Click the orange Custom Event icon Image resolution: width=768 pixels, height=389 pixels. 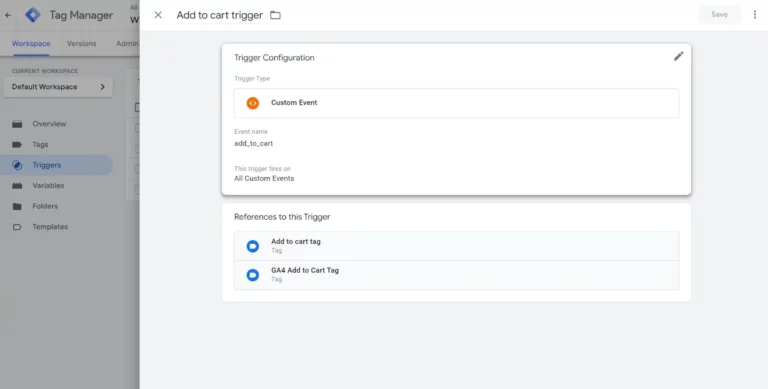point(253,103)
